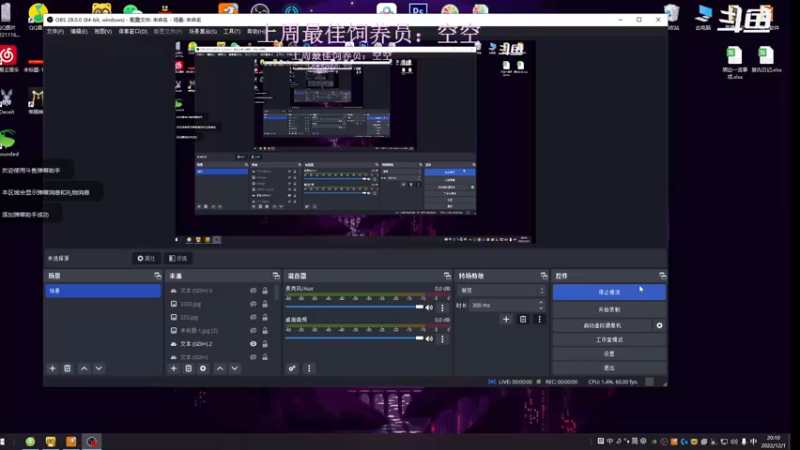
Task: Show the 未标题-1.jpg (2) source
Action: tap(253, 331)
